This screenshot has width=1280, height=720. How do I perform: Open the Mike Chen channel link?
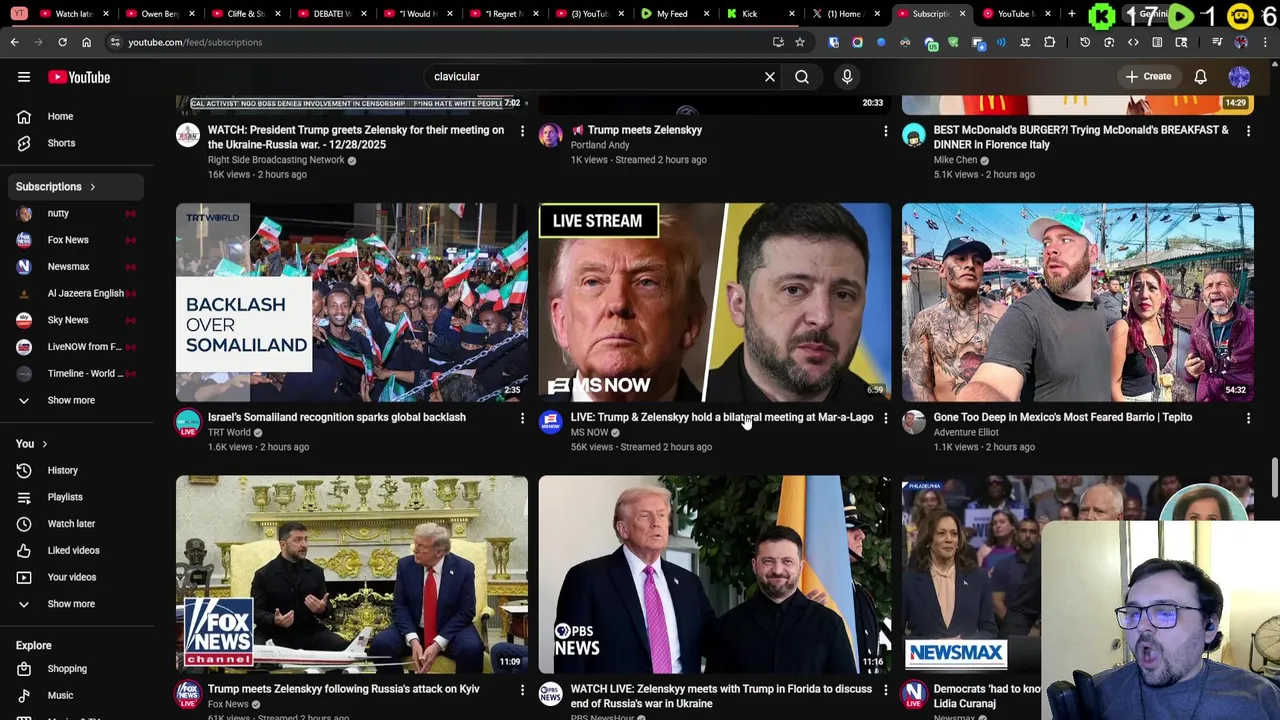pyautogui.click(x=955, y=160)
